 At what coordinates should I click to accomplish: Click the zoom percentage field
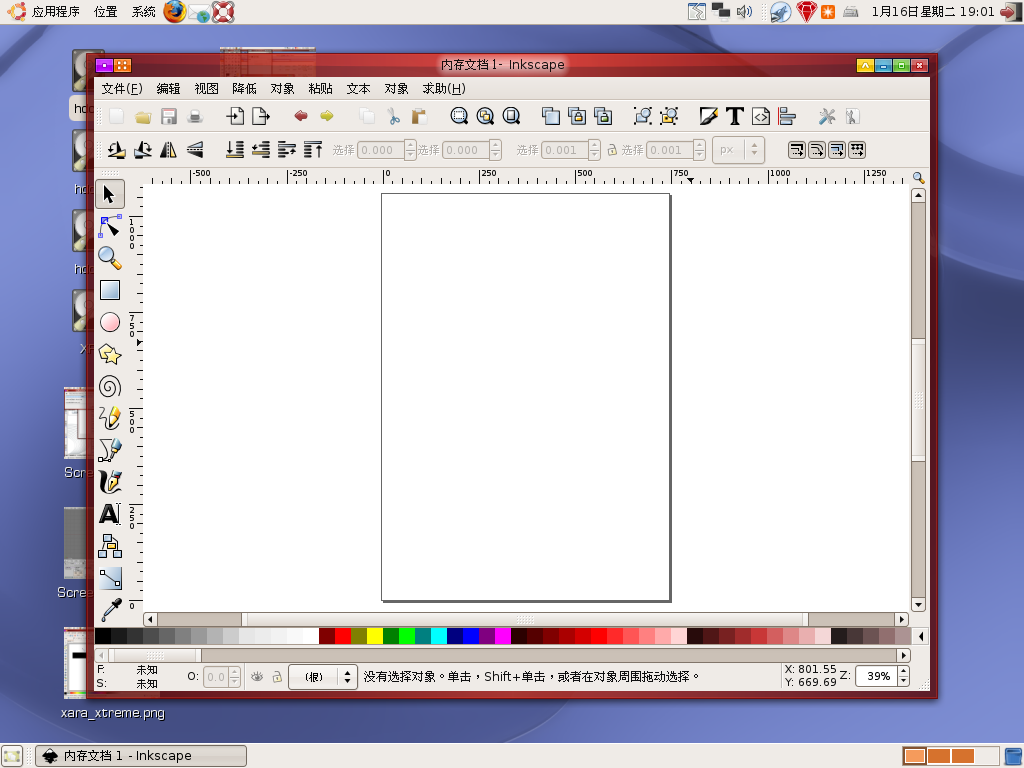(x=876, y=677)
